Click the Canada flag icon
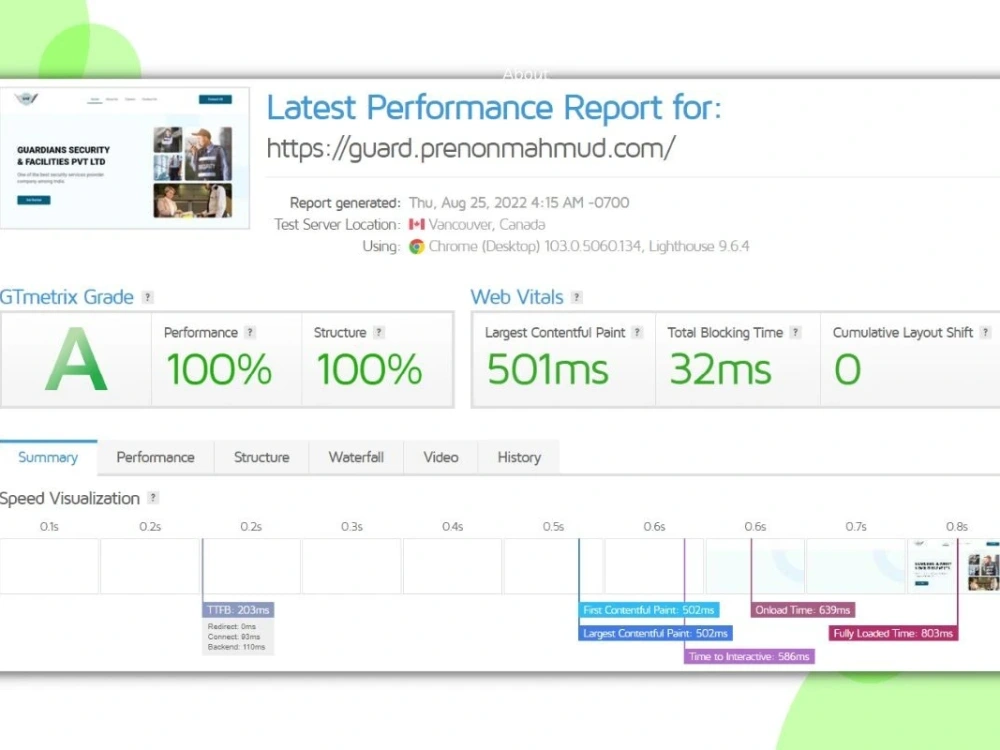This screenshot has height=750, width=1000. click(x=416, y=224)
